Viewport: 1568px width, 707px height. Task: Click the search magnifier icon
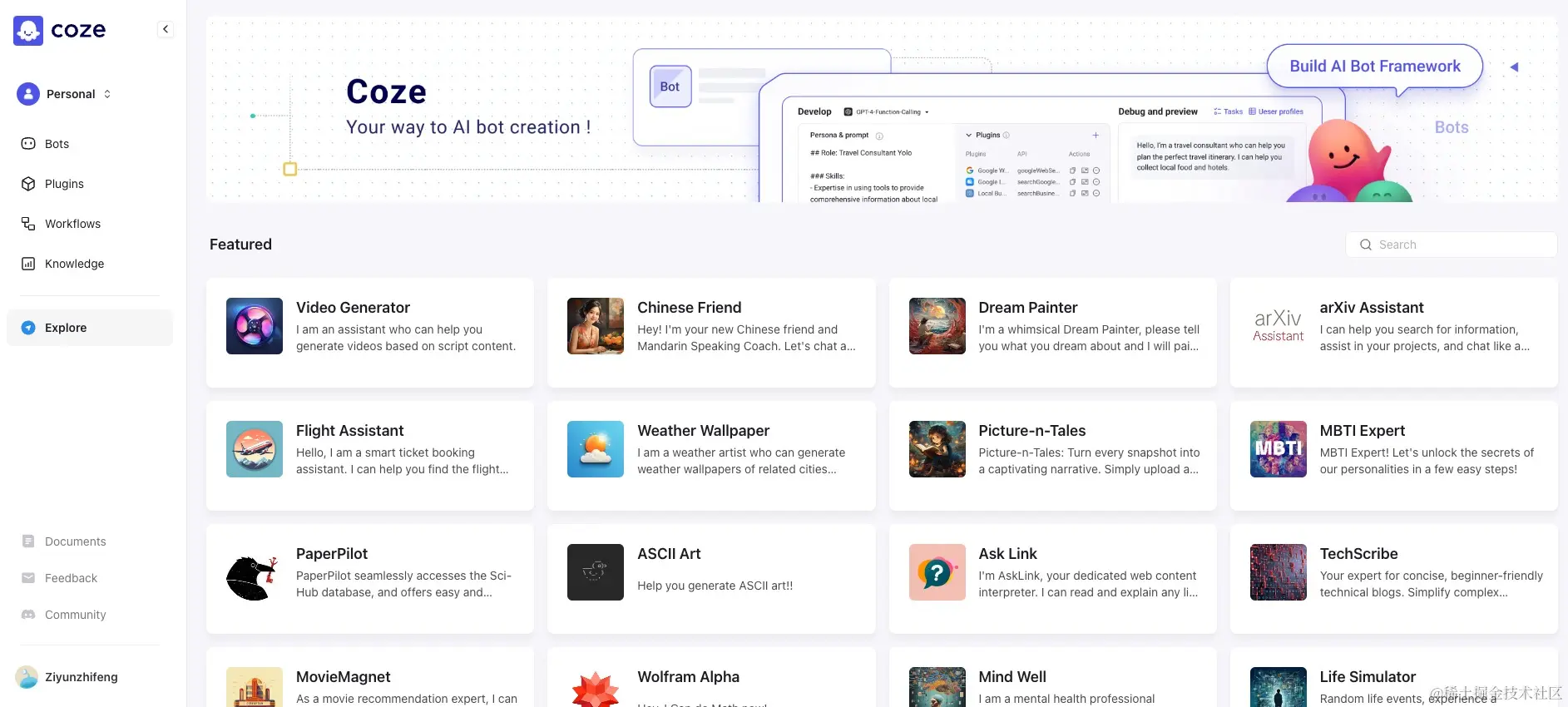(1366, 245)
